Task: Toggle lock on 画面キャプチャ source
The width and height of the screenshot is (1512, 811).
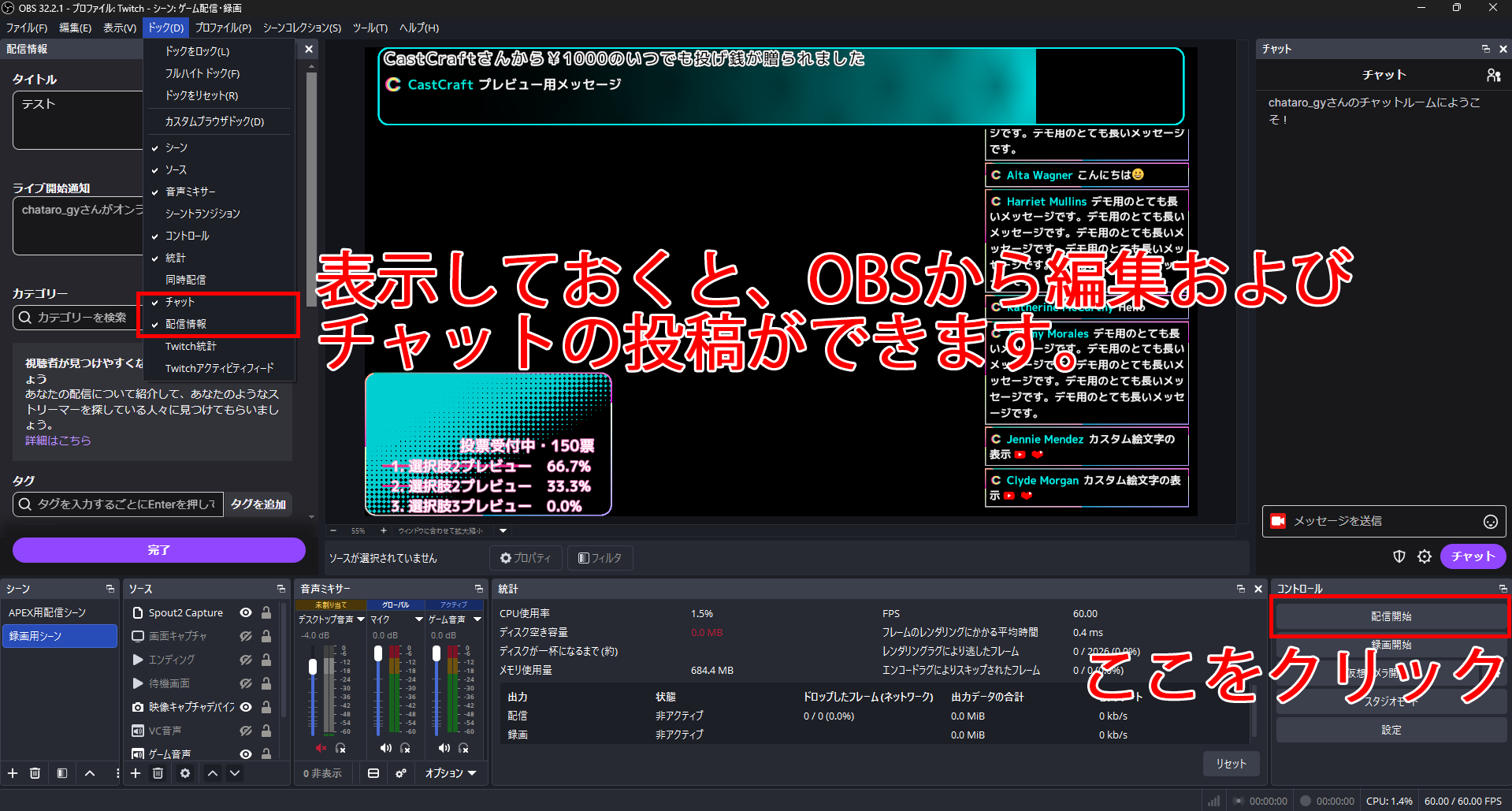Action: coord(266,636)
